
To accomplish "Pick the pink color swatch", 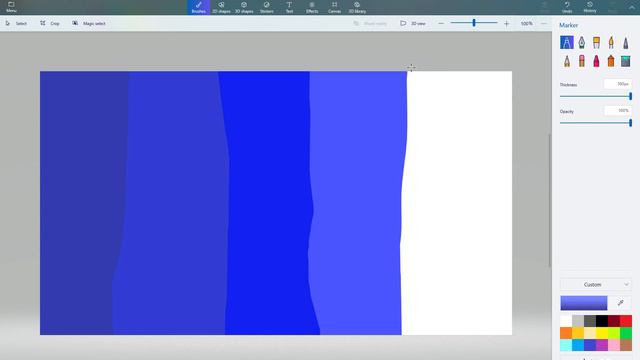I will (x=614, y=345).
